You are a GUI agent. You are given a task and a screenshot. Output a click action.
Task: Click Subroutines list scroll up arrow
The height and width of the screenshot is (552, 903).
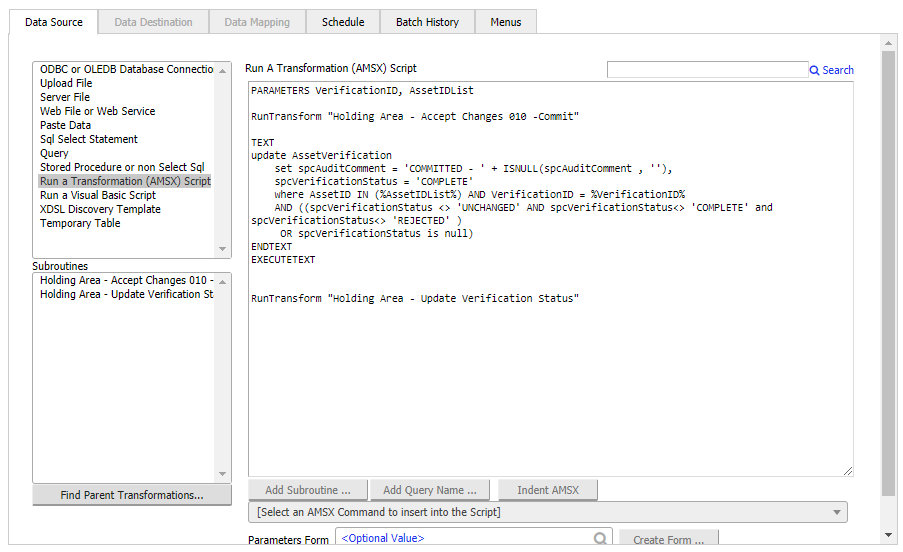point(222,282)
